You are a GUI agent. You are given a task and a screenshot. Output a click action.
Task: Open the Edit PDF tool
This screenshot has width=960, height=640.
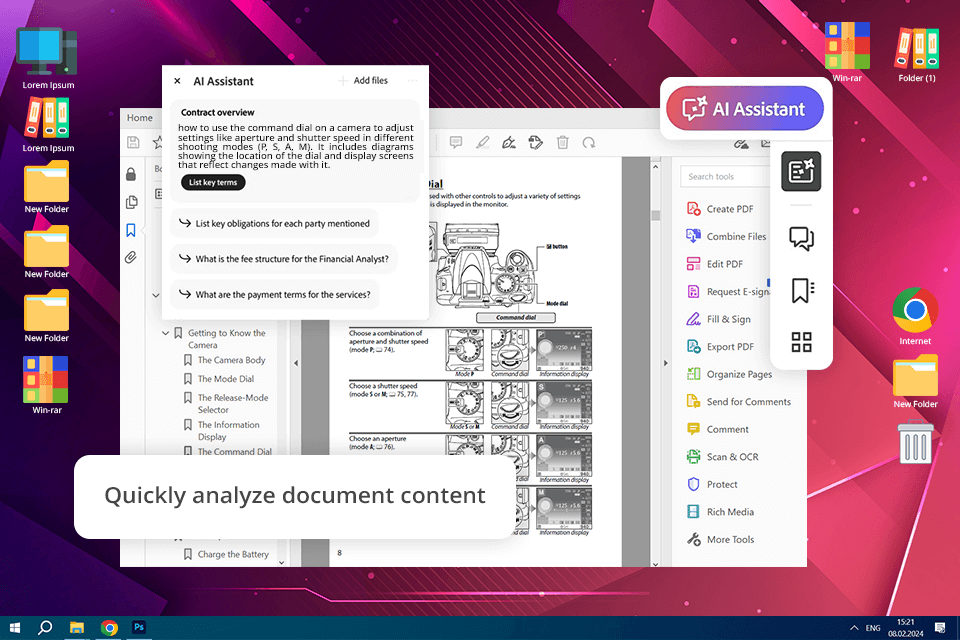click(715, 264)
